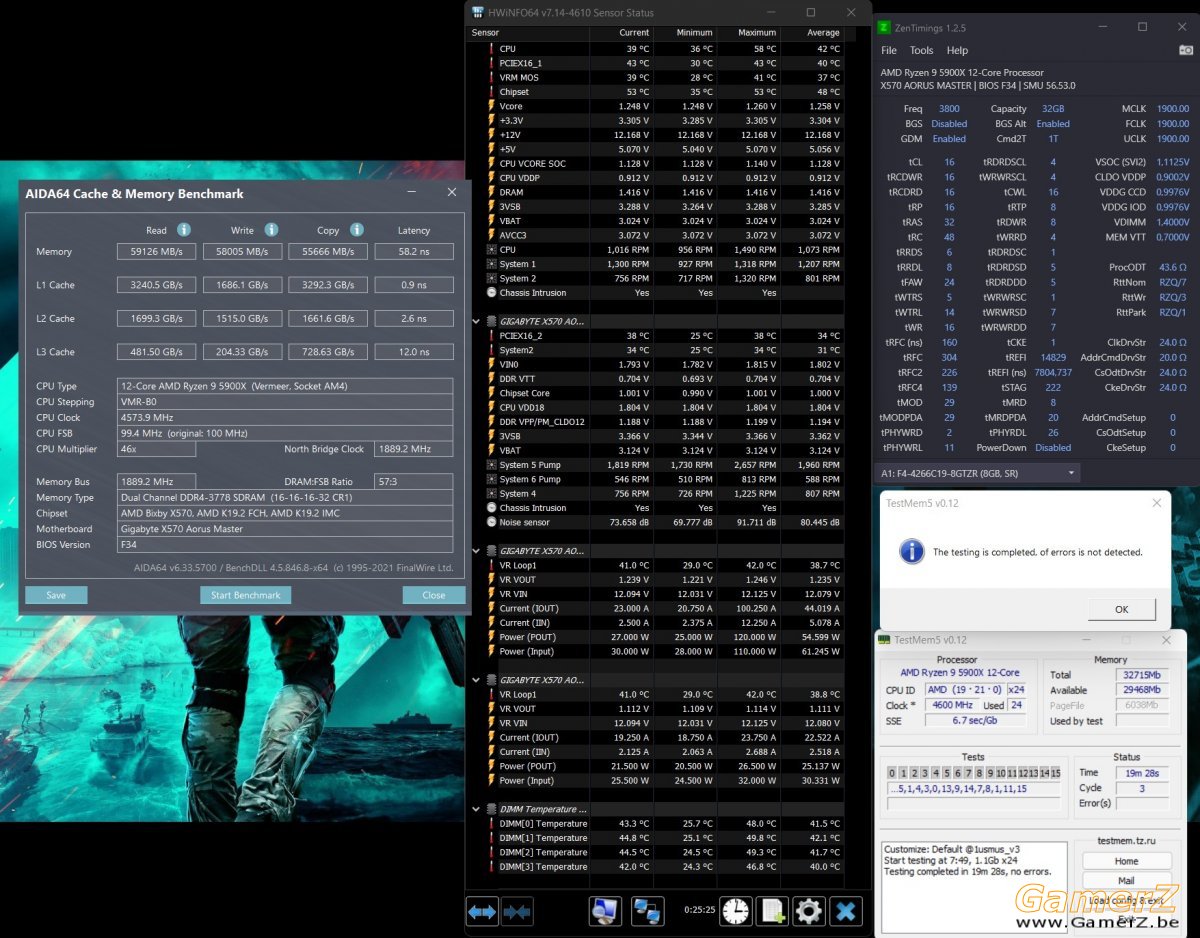This screenshot has height=938, width=1200.
Task: Click the Home button in TestMem5
Action: (1126, 861)
